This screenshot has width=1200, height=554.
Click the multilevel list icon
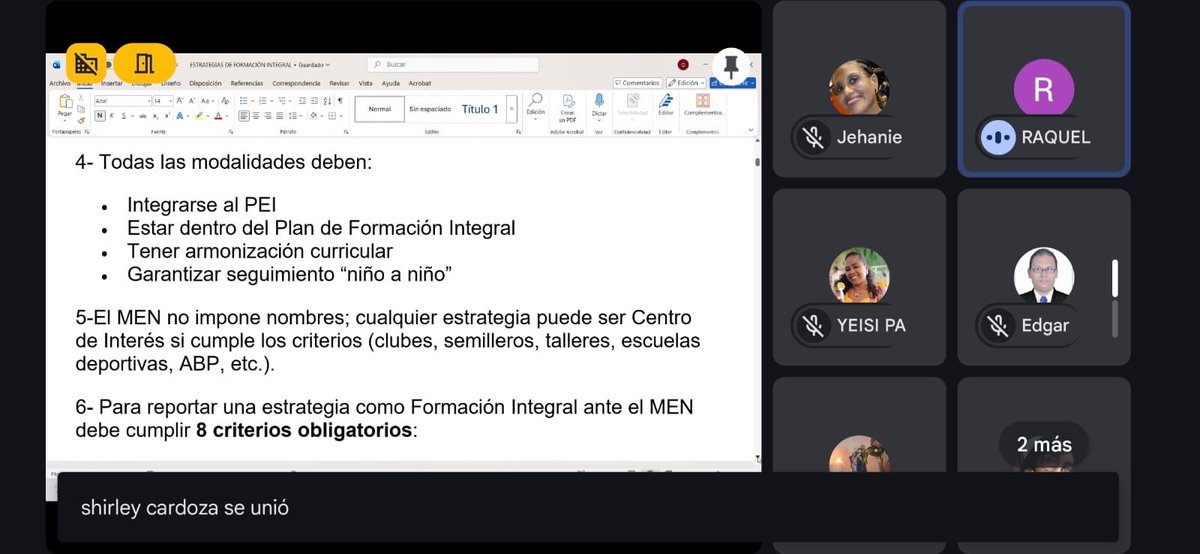coord(282,101)
